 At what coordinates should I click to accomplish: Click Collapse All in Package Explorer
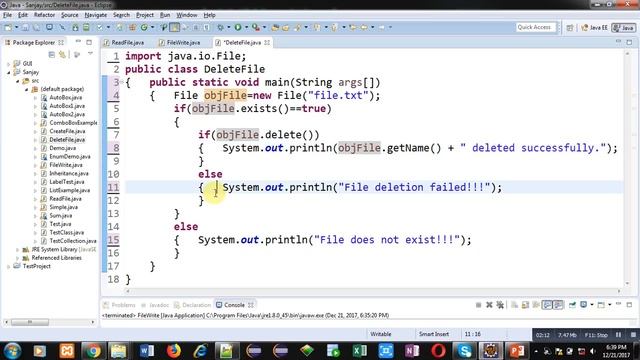[51, 54]
